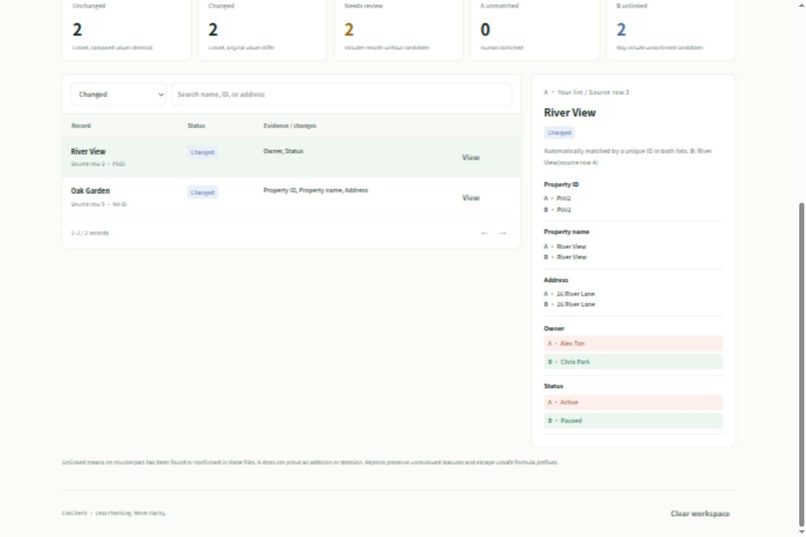Click the Property ID section label
The width and height of the screenshot is (806, 537).
coord(561,184)
